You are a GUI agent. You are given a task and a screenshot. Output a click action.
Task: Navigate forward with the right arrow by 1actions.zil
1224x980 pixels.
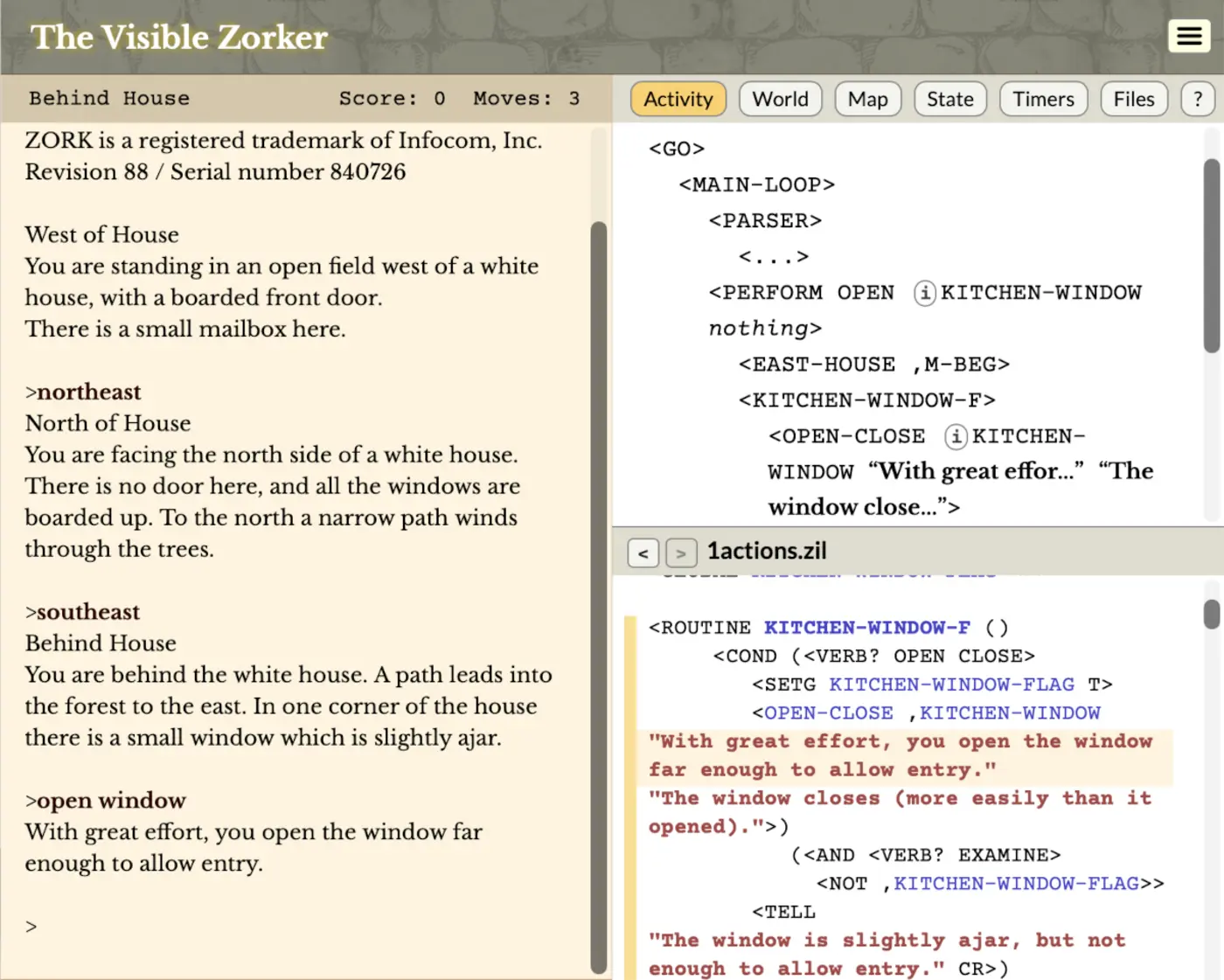[x=680, y=552]
